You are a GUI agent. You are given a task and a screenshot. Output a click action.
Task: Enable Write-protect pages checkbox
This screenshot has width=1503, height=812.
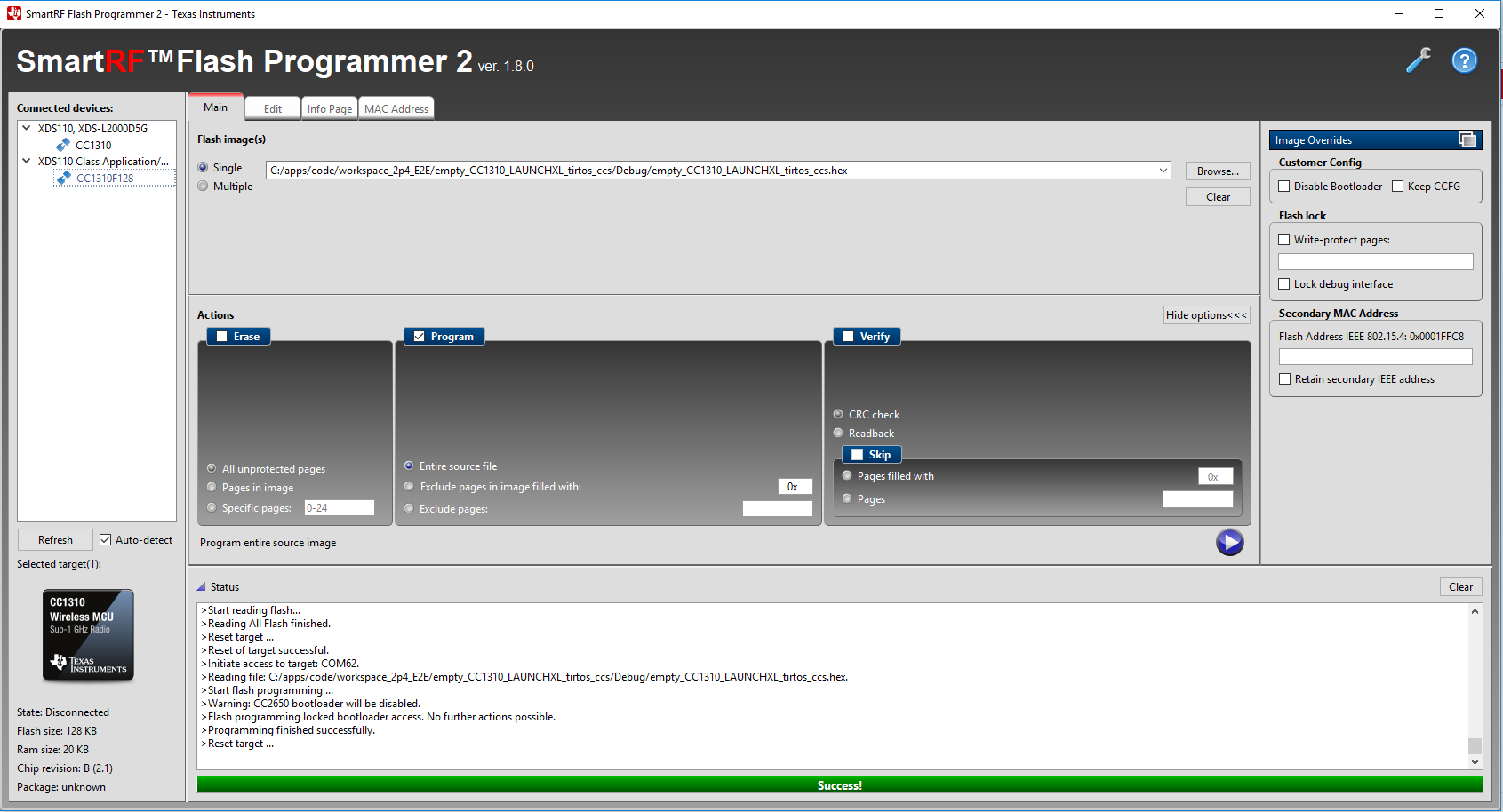pyautogui.click(x=1284, y=240)
